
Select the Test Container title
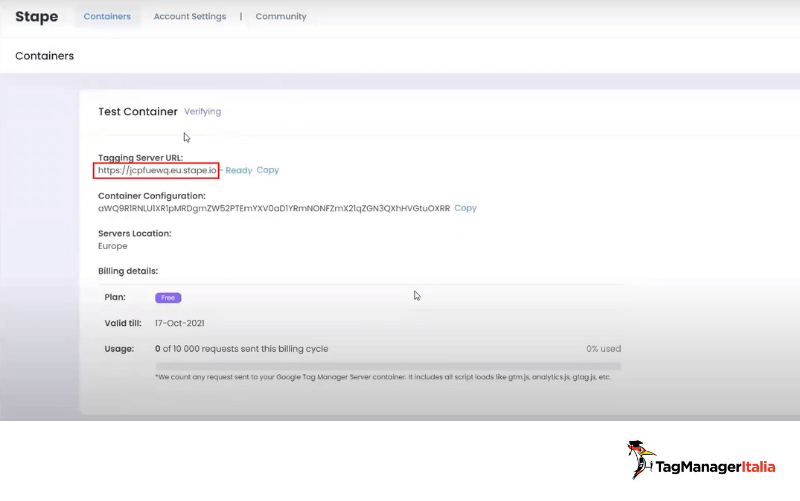138,111
